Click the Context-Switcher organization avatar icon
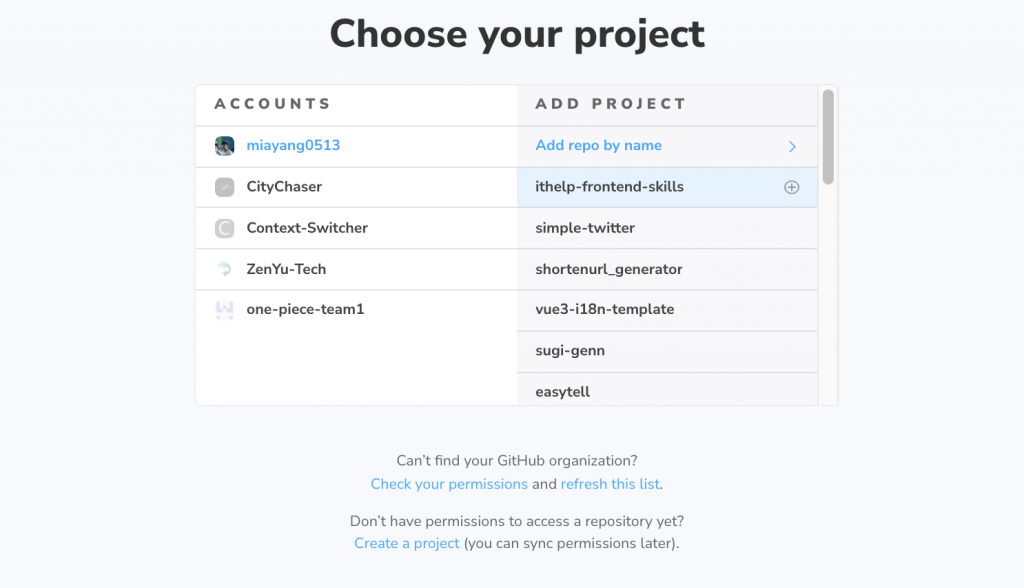 (x=225, y=228)
